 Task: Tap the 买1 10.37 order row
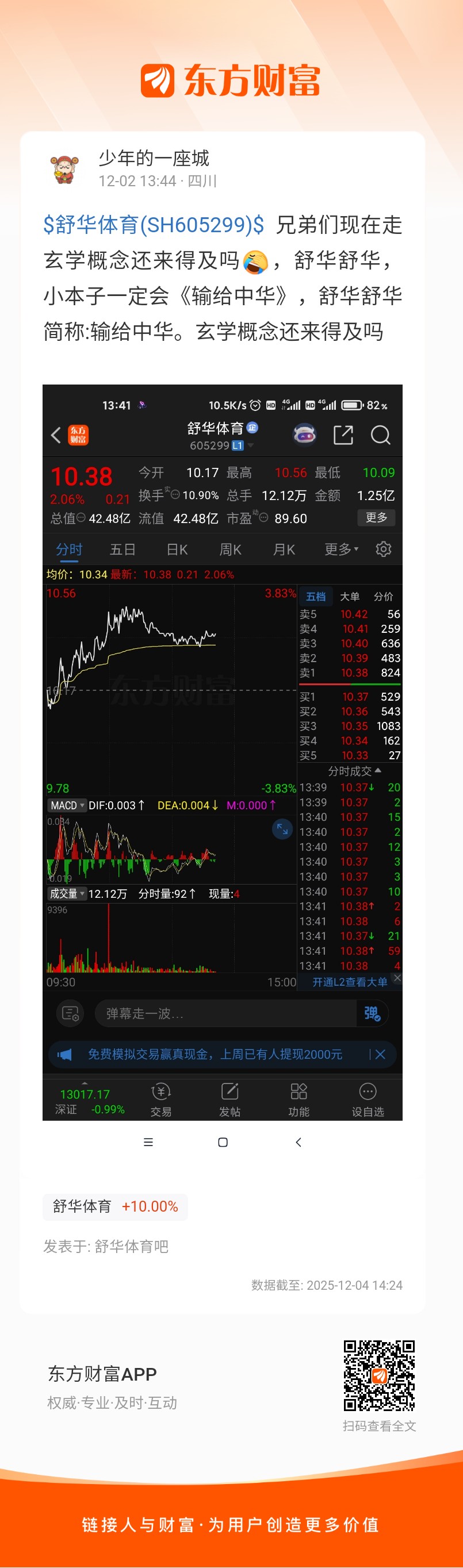pyautogui.click(x=350, y=697)
